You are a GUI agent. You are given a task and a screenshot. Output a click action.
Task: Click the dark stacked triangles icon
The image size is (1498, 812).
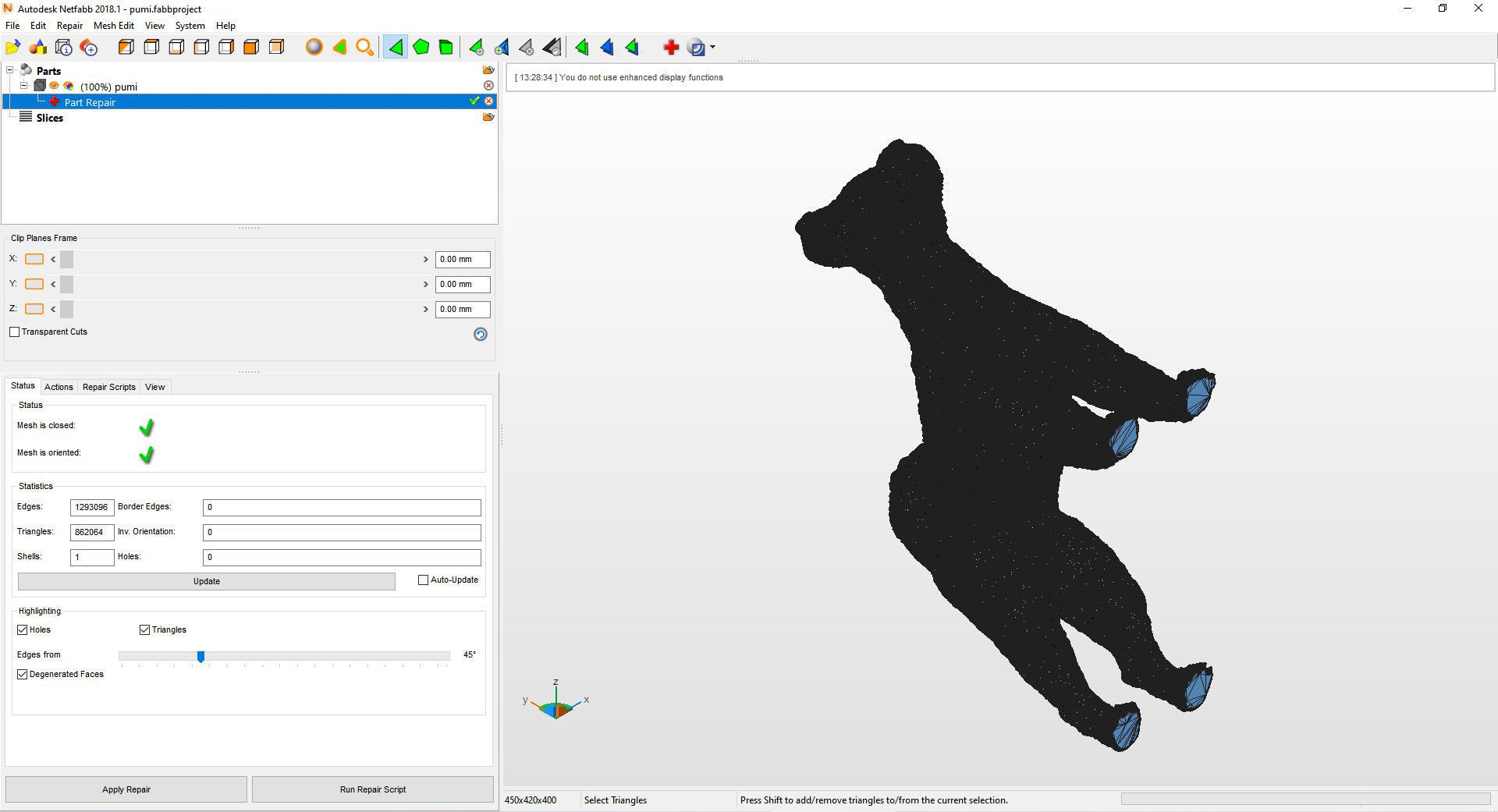(552, 48)
